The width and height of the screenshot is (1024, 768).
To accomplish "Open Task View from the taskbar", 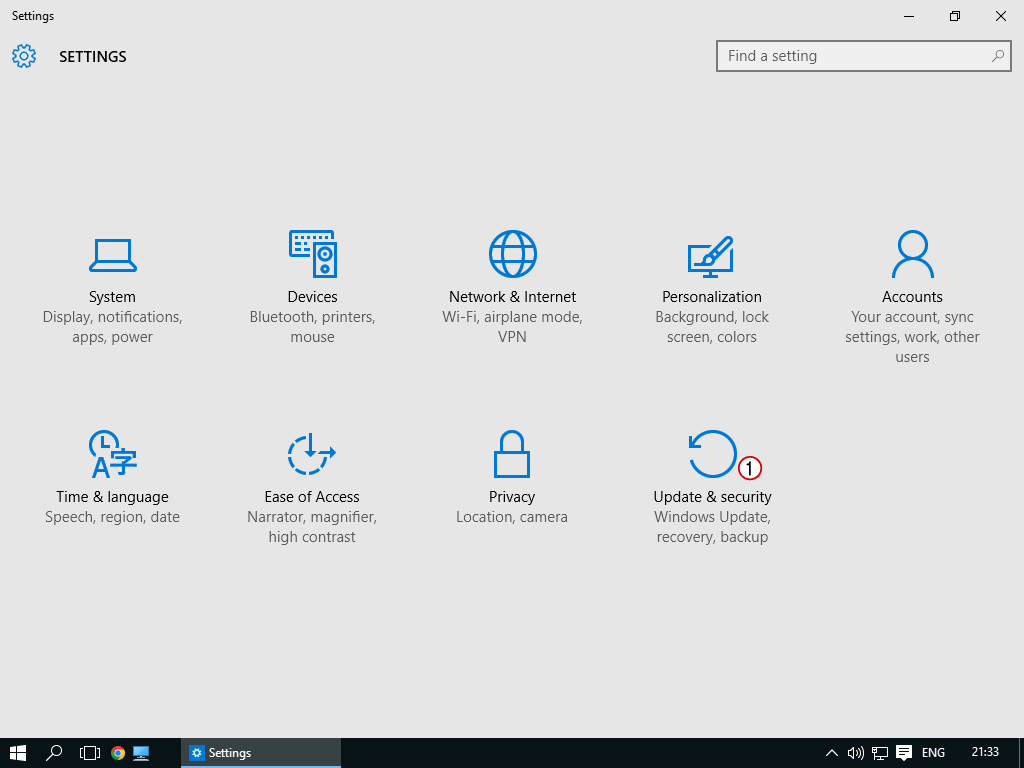I will click(90, 753).
